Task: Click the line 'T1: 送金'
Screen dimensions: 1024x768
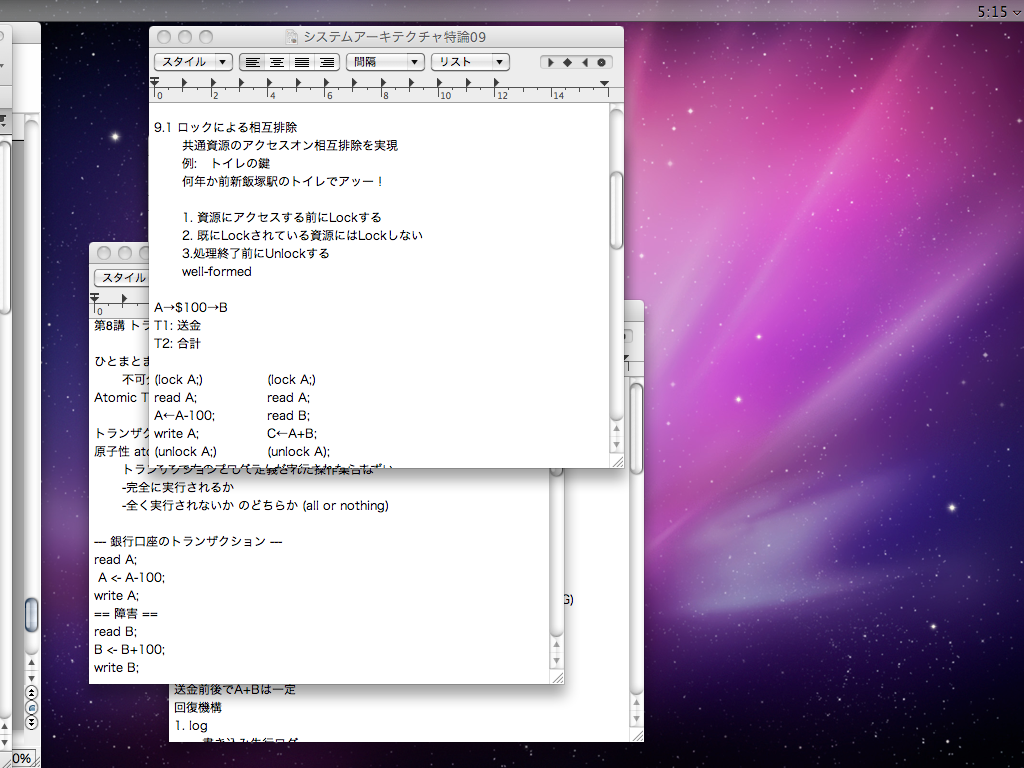Action: pyautogui.click(x=178, y=325)
